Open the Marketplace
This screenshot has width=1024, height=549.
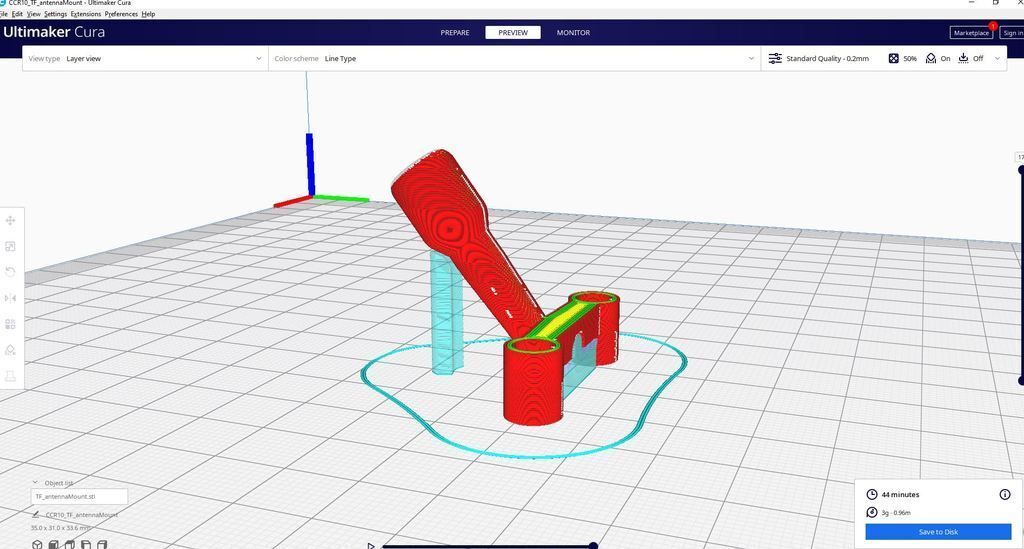point(971,33)
